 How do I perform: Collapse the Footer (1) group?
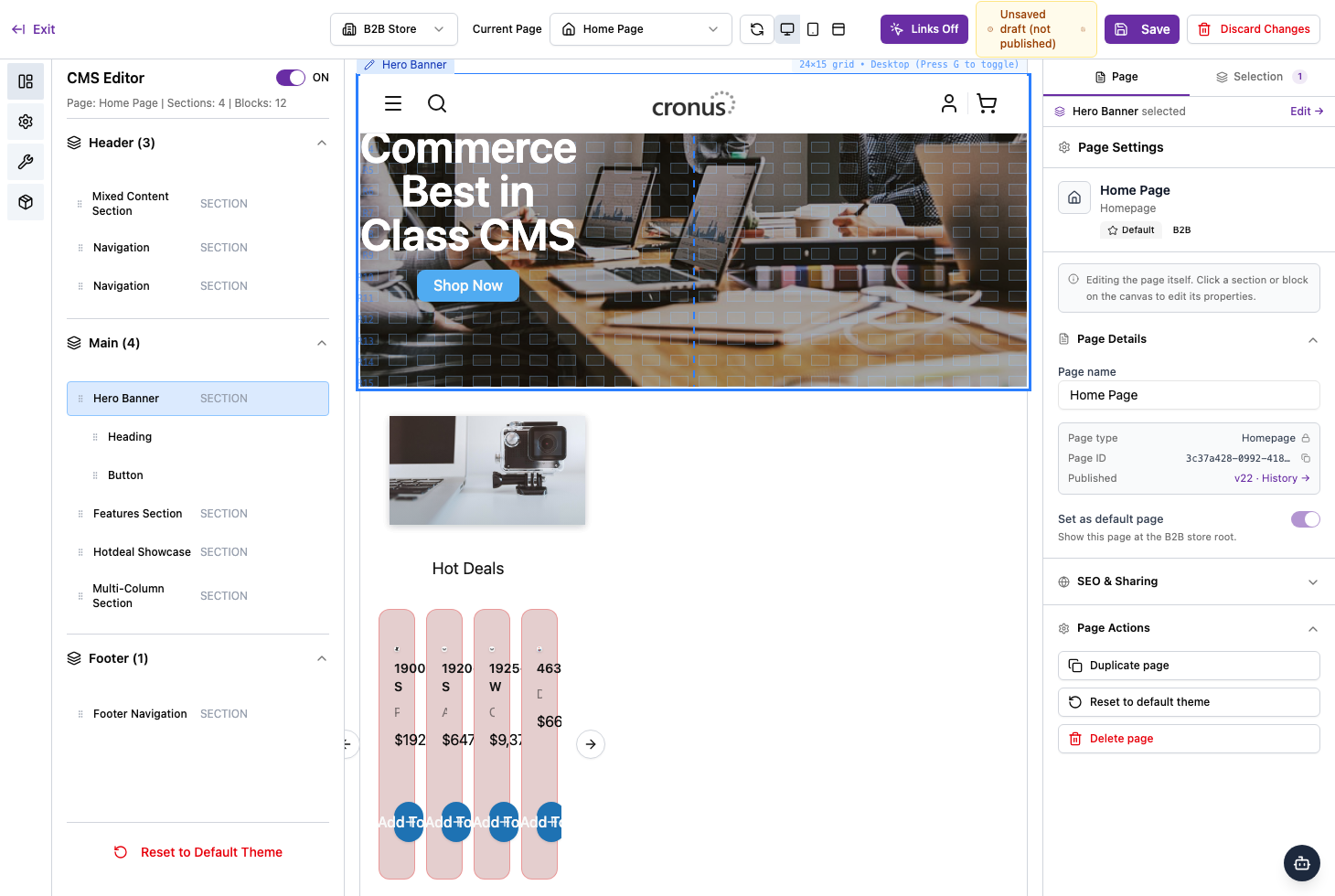[322, 658]
